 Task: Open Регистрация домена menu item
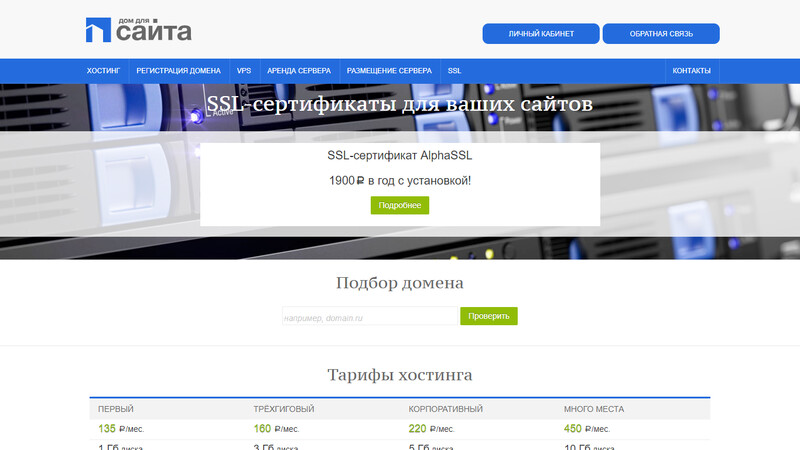click(179, 71)
